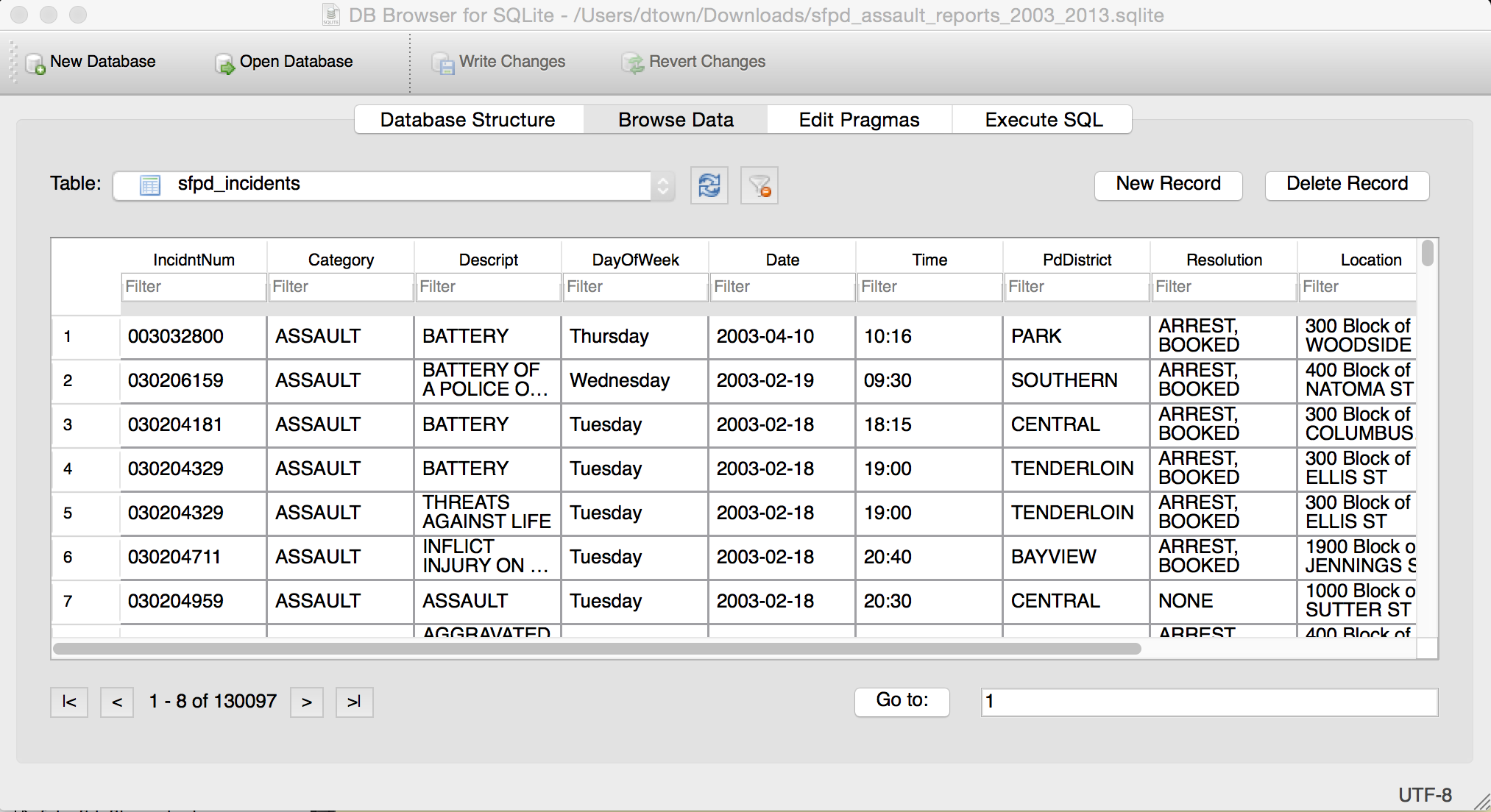This screenshot has width=1491, height=812.
Task: Open the Table selection dropdown
Action: pyautogui.click(x=660, y=185)
